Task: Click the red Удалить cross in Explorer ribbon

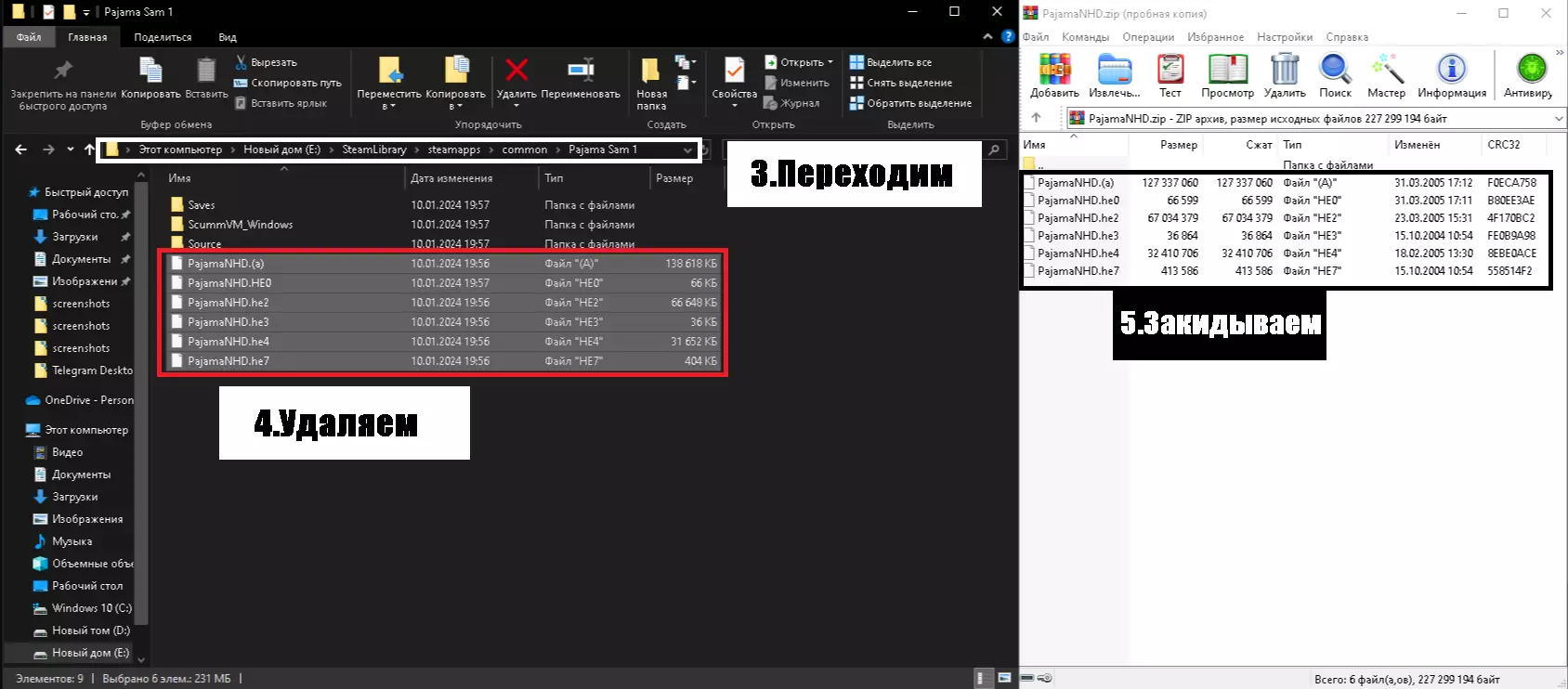Action: click(x=516, y=78)
